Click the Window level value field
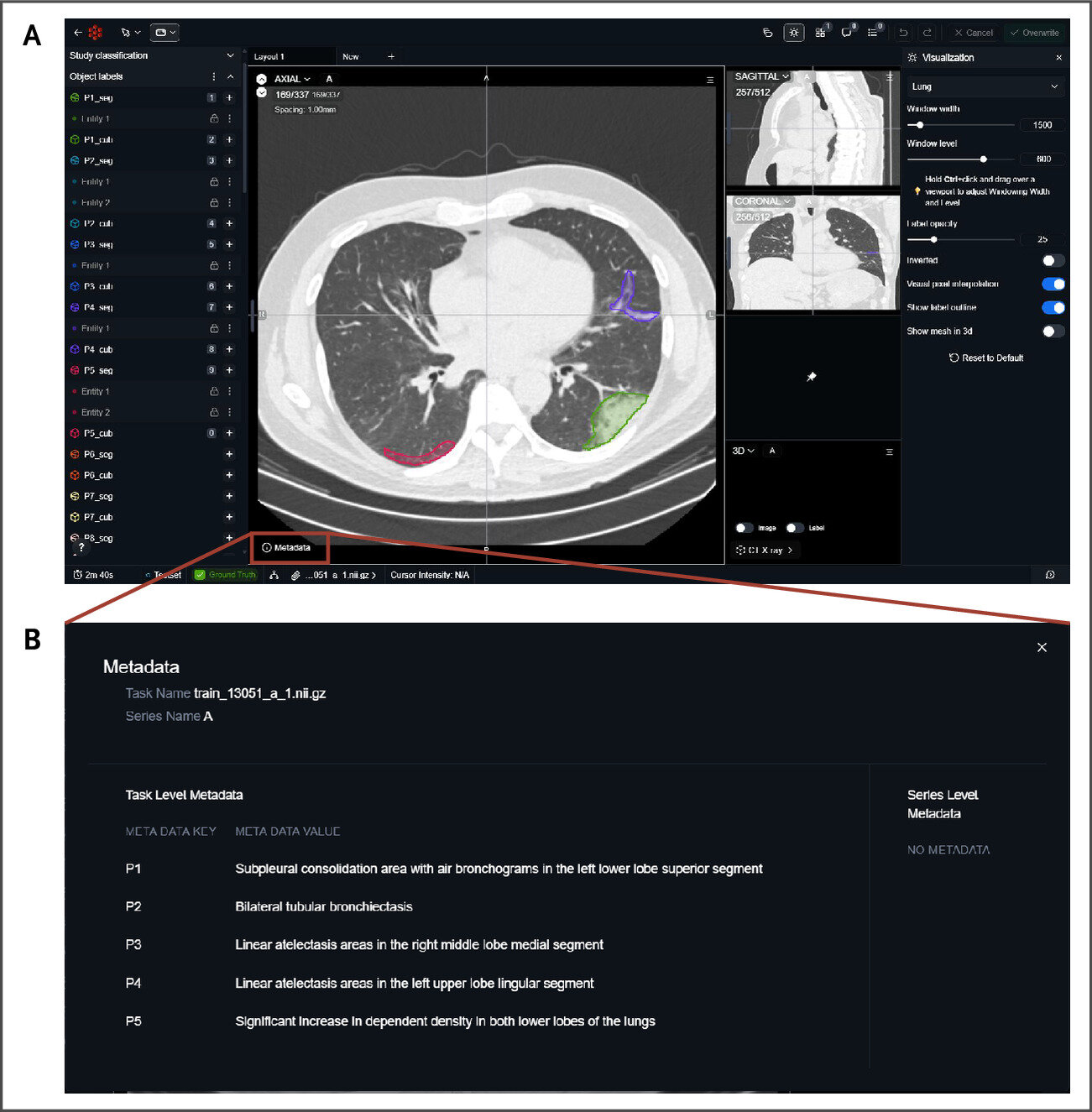 click(1042, 159)
